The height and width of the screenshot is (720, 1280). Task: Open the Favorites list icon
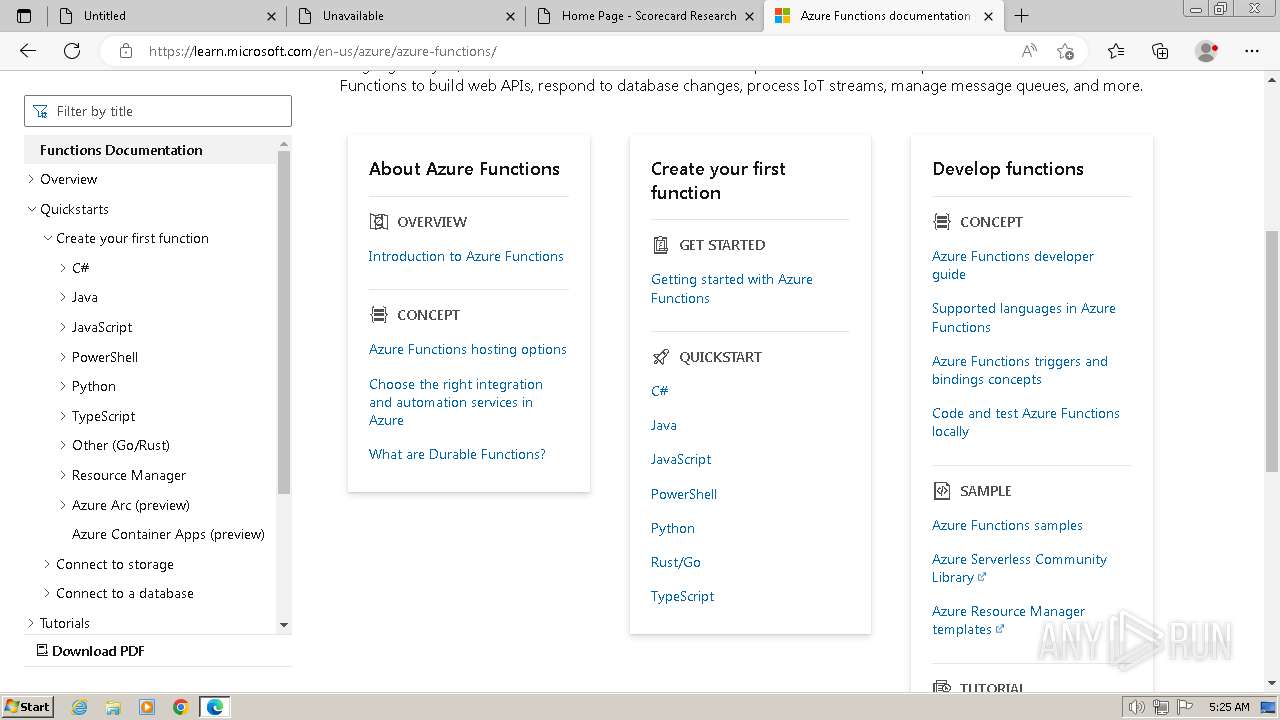[1116, 51]
